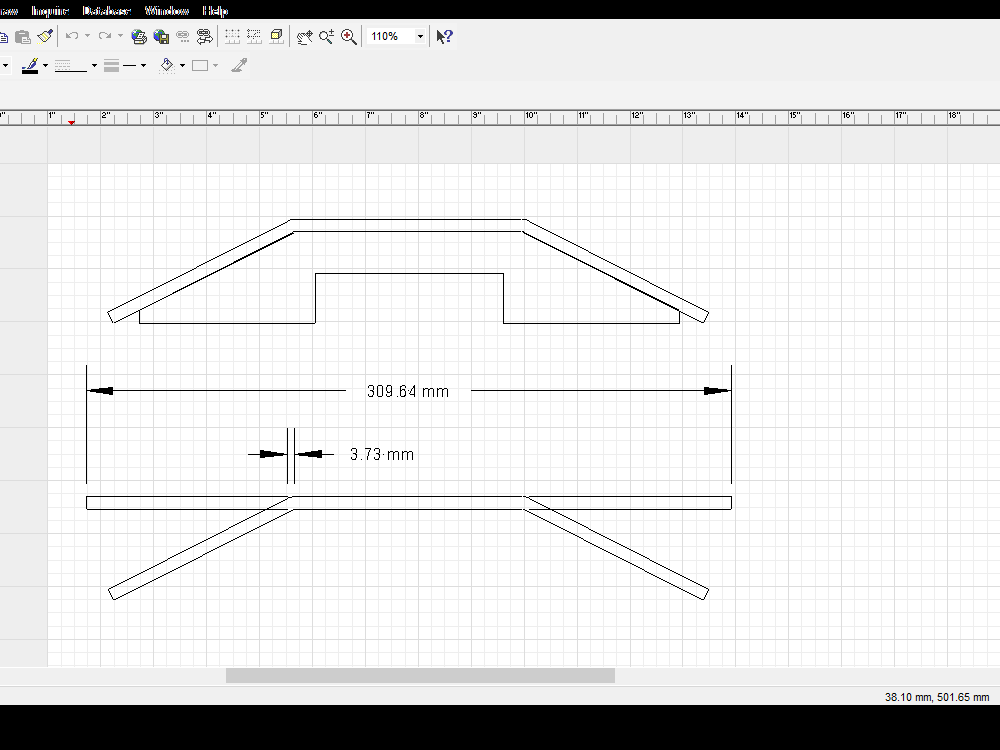
Task: Expand the line style dropdown
Action: tap(92, 65)
